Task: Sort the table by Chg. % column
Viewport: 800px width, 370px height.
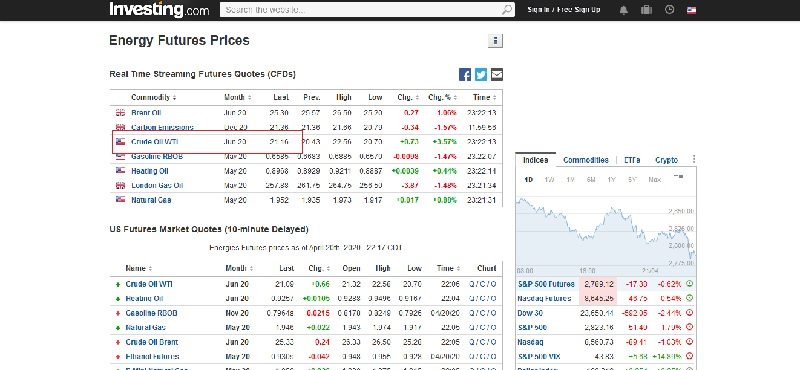Action: point(442,97)
